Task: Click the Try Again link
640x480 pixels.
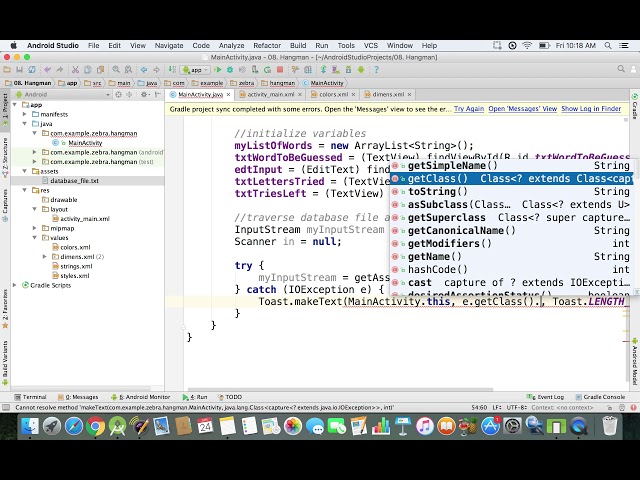Action: (x=469, y=109)
